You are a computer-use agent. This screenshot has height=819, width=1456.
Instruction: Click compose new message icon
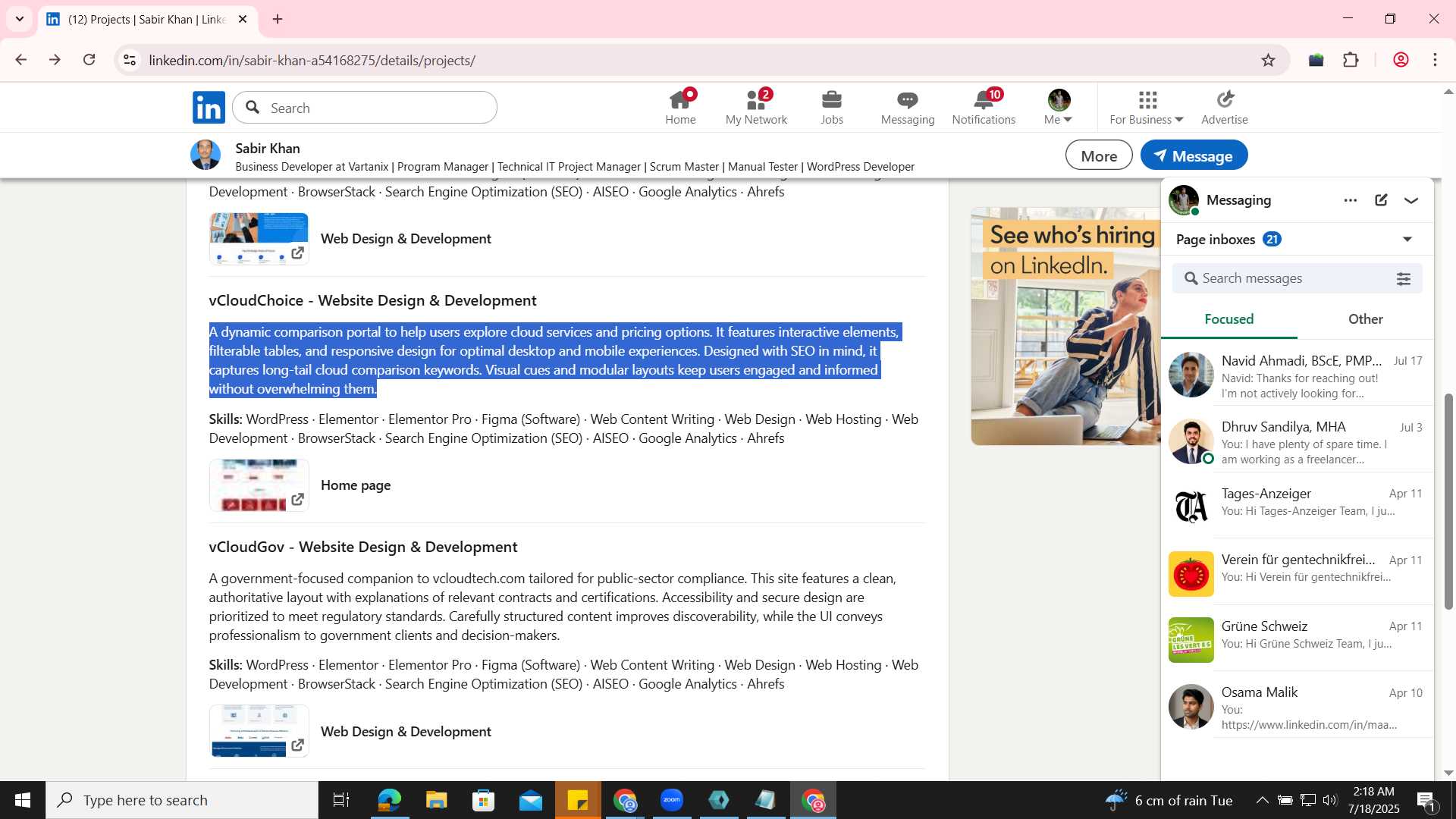click(x=1381, y=200)
